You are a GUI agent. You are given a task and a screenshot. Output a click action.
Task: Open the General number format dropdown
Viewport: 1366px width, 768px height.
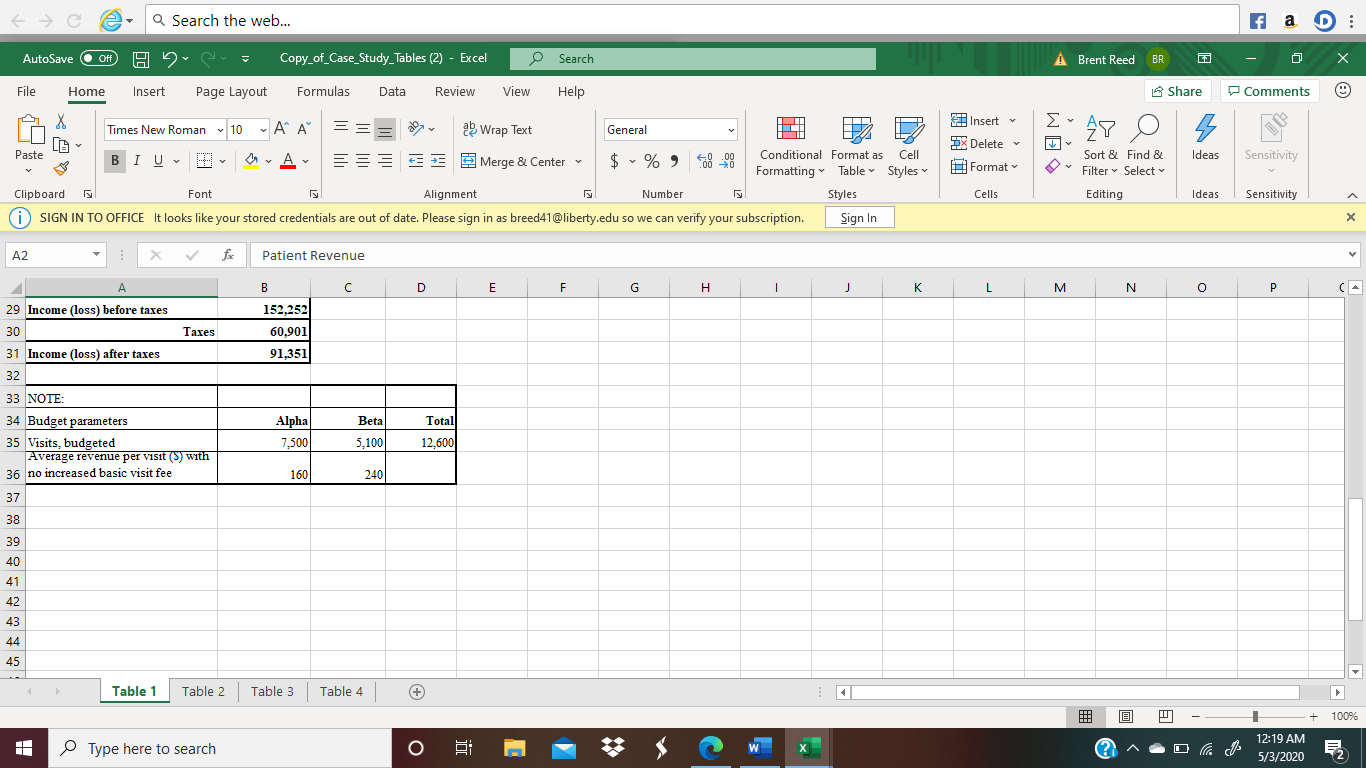coord(731,130)
